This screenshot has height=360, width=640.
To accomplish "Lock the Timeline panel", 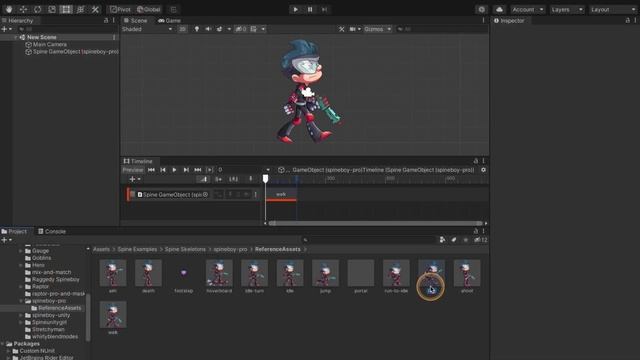I will pos(476,161).
